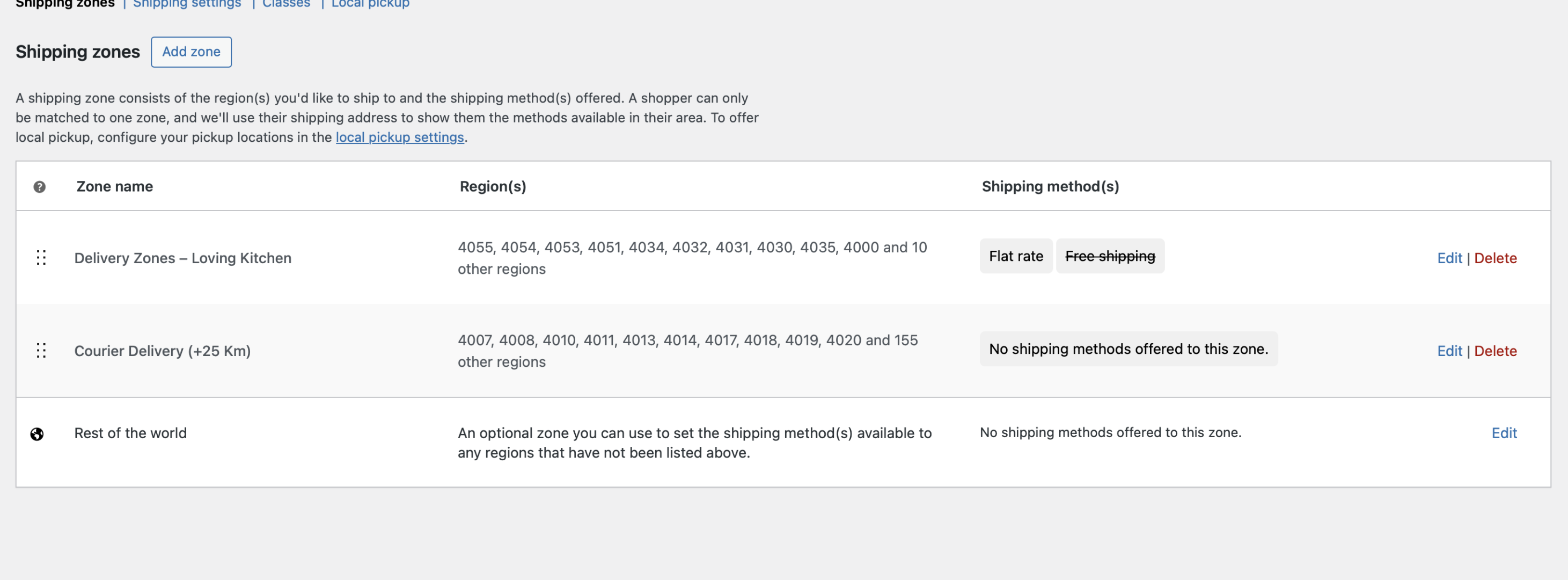Open Delivery Zones – Loving Kitchen zone name
The width and height of the screenshot is (1568, 580).
coord(182,258)
